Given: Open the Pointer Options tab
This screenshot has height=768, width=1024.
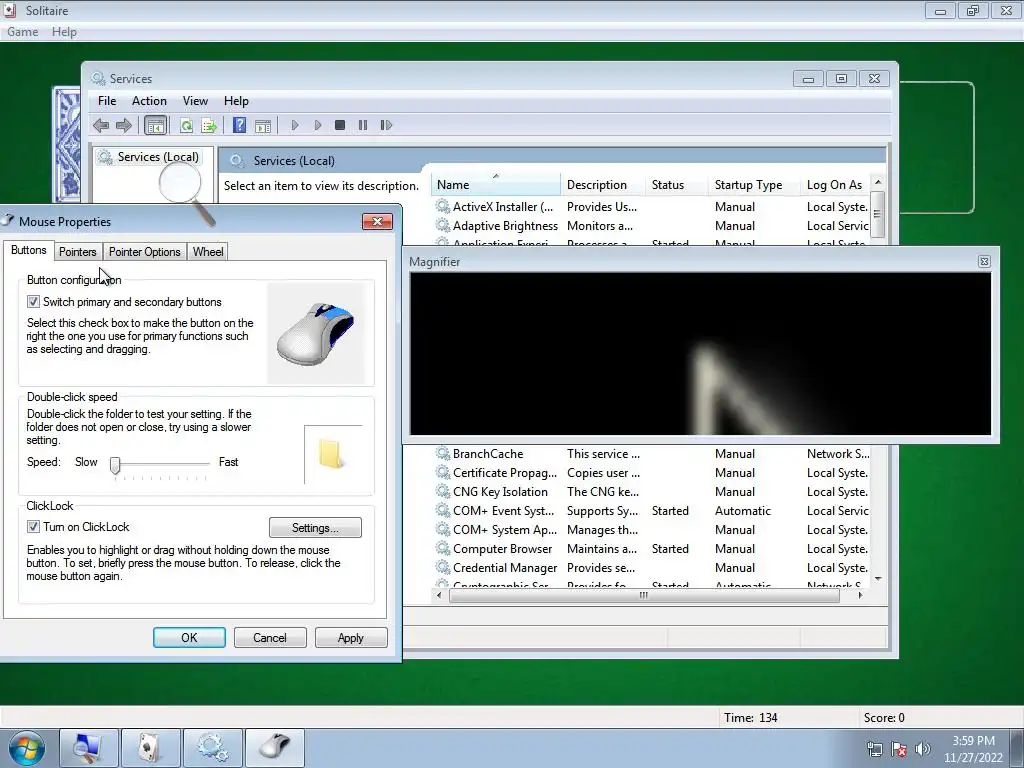Looking at the screenshot, I should click(144, 252).
